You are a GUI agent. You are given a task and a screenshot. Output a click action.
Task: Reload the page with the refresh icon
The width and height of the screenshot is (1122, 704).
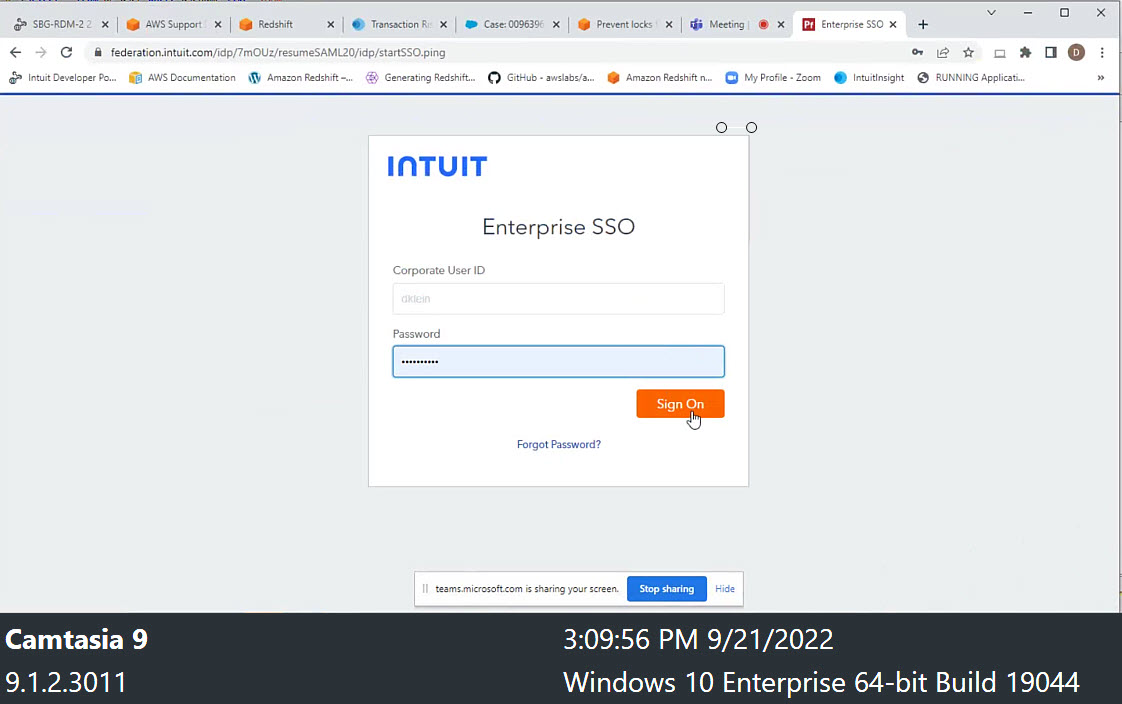tap(67, 52)
